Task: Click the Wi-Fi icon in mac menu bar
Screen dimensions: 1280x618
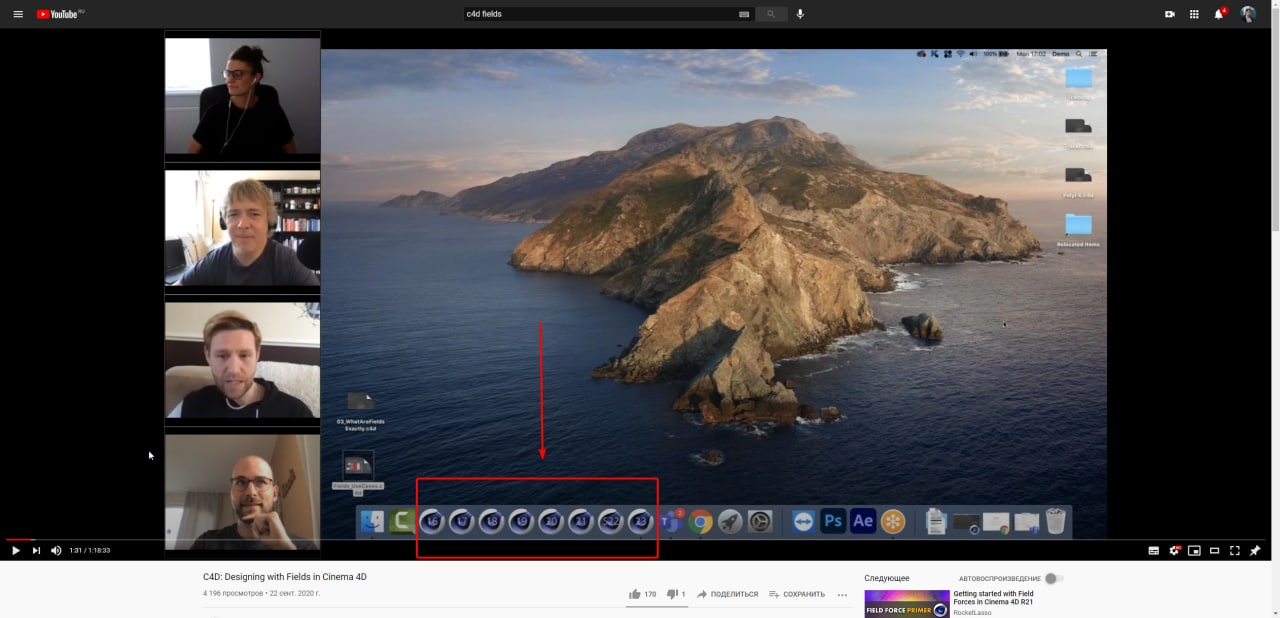Action: [x=960, y=54]
